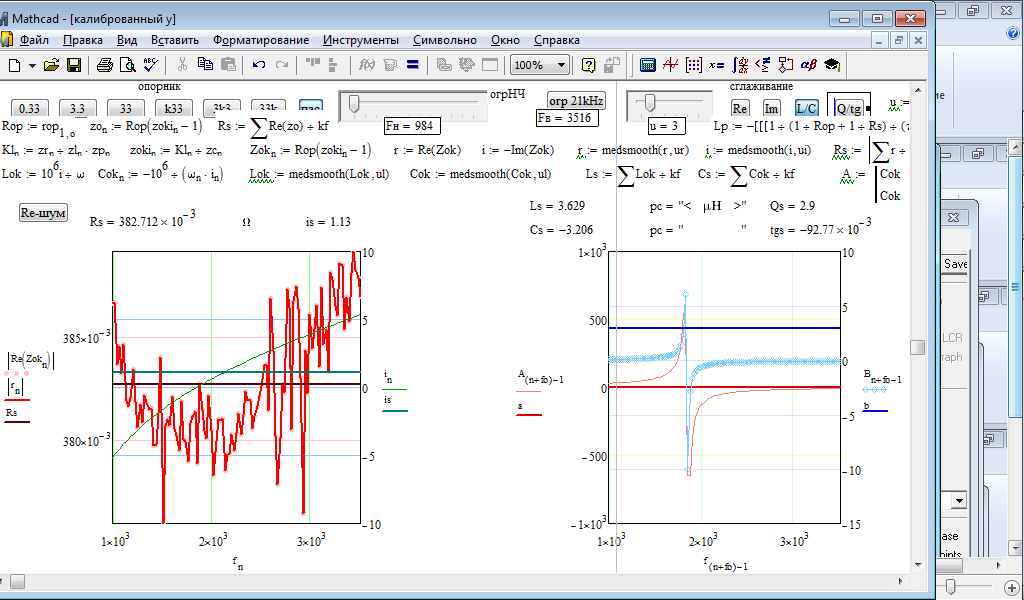The image size is (1024, 600).
Task: Click the Undo arrow in the toolbar
Action: click(259, 65)
